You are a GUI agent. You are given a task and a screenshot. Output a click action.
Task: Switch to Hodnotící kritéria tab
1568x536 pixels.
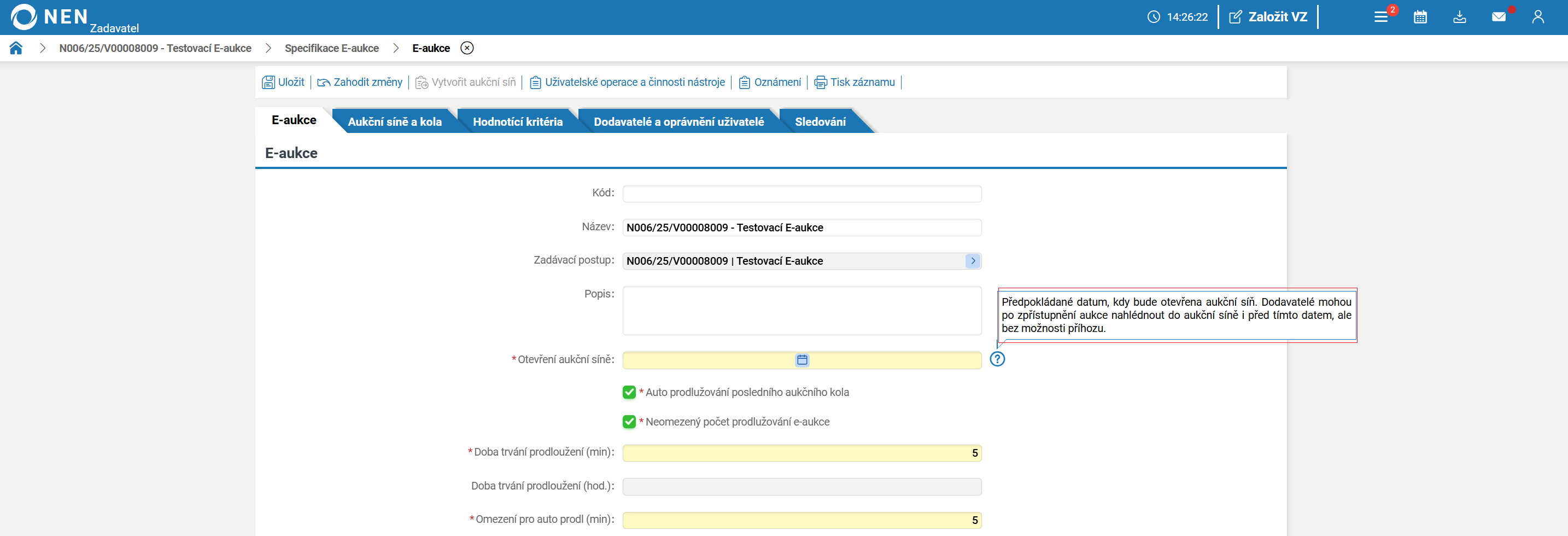tap(517, 122)
